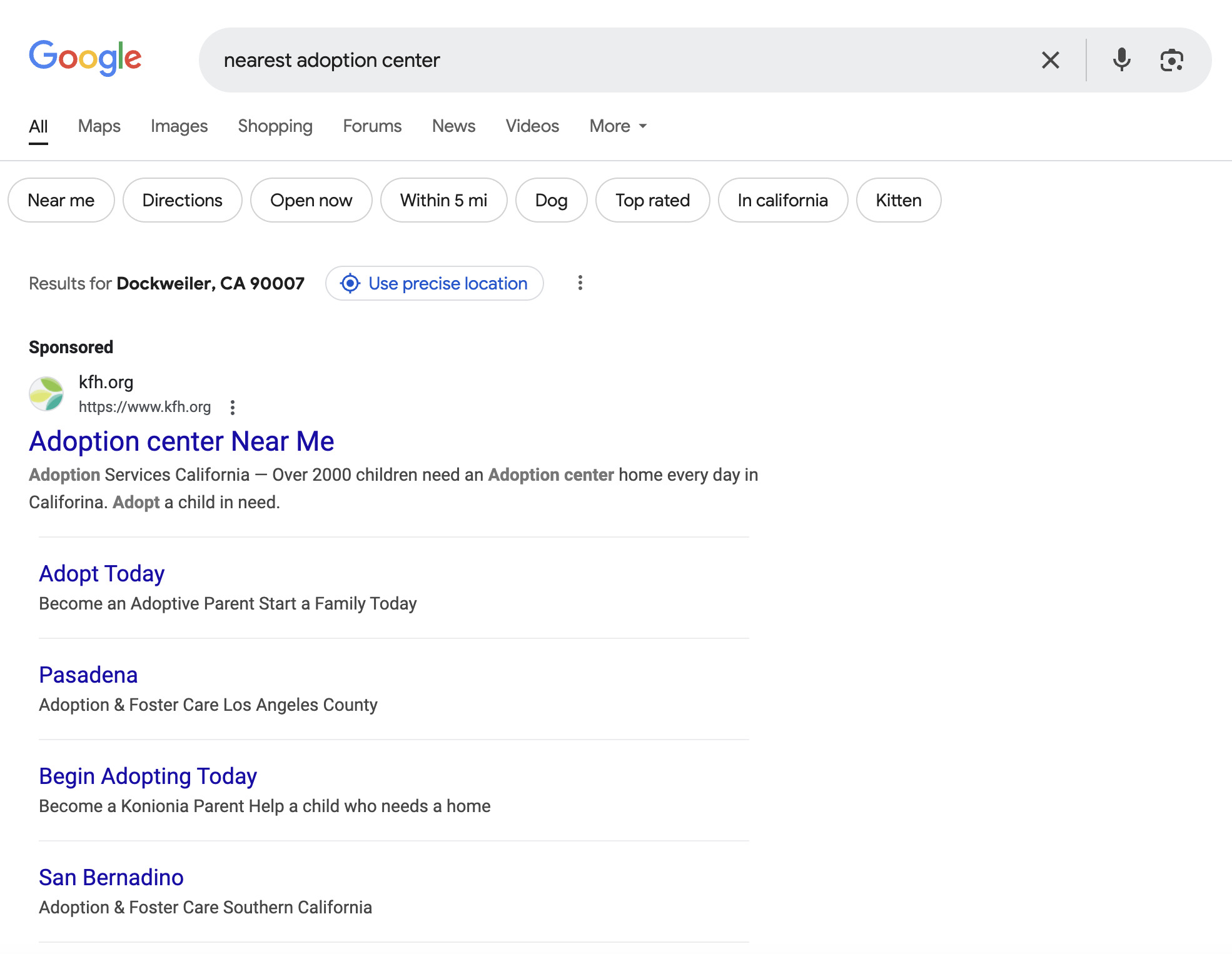Click the kfh.org site favicon
This screenshot has height=954, width=1232.
coord(46,394)
